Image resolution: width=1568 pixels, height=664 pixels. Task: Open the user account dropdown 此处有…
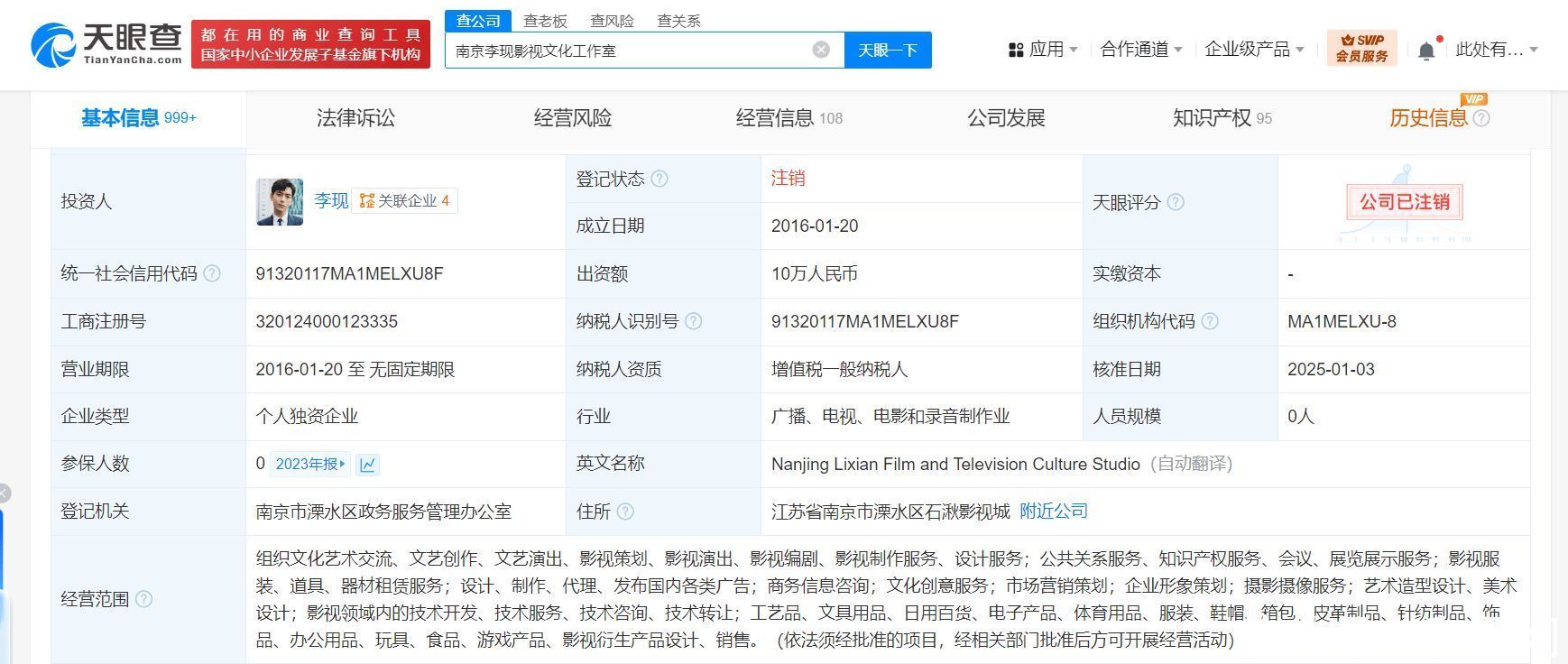click(x=1496, y=50)
